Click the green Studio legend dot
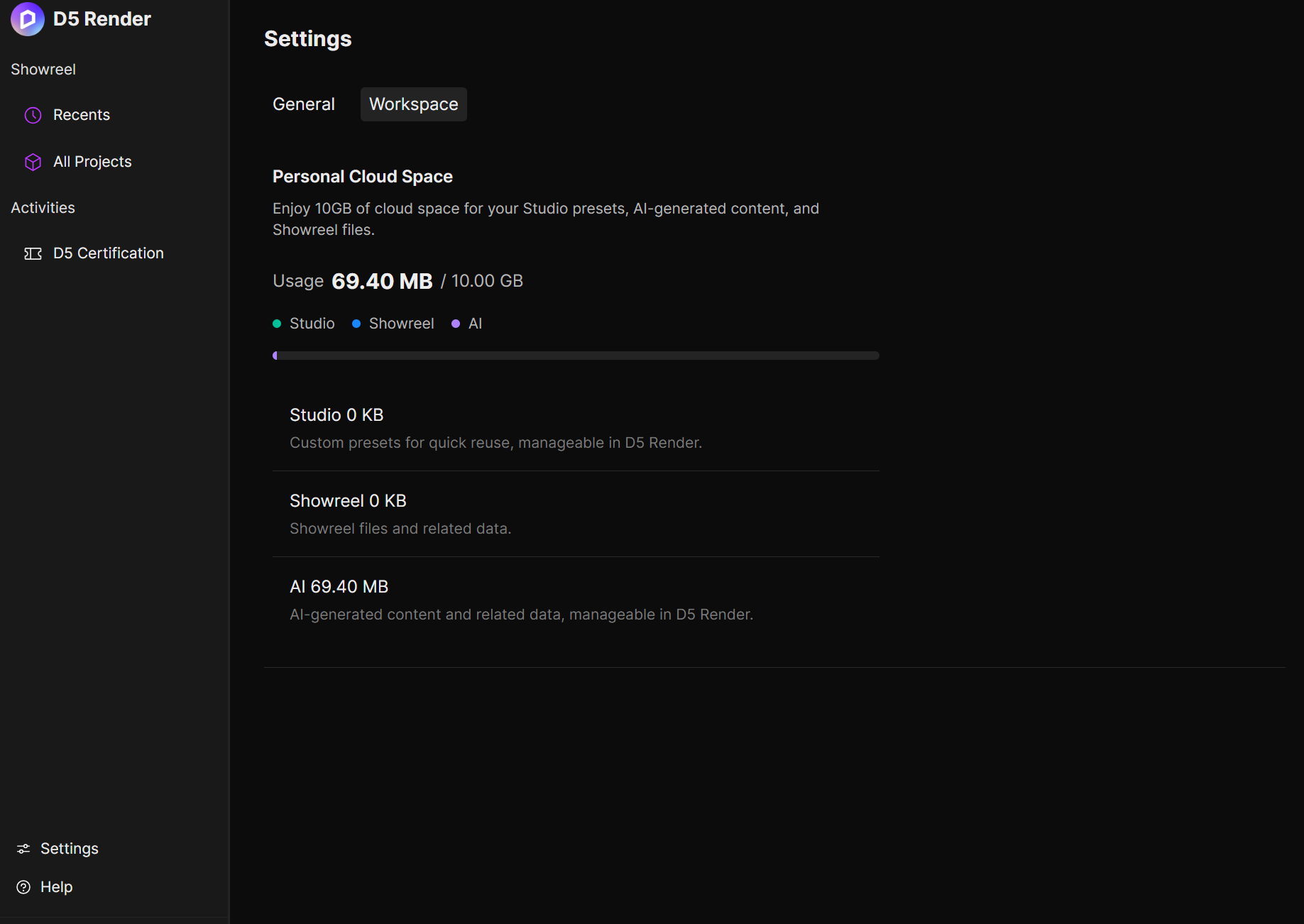 277,324
